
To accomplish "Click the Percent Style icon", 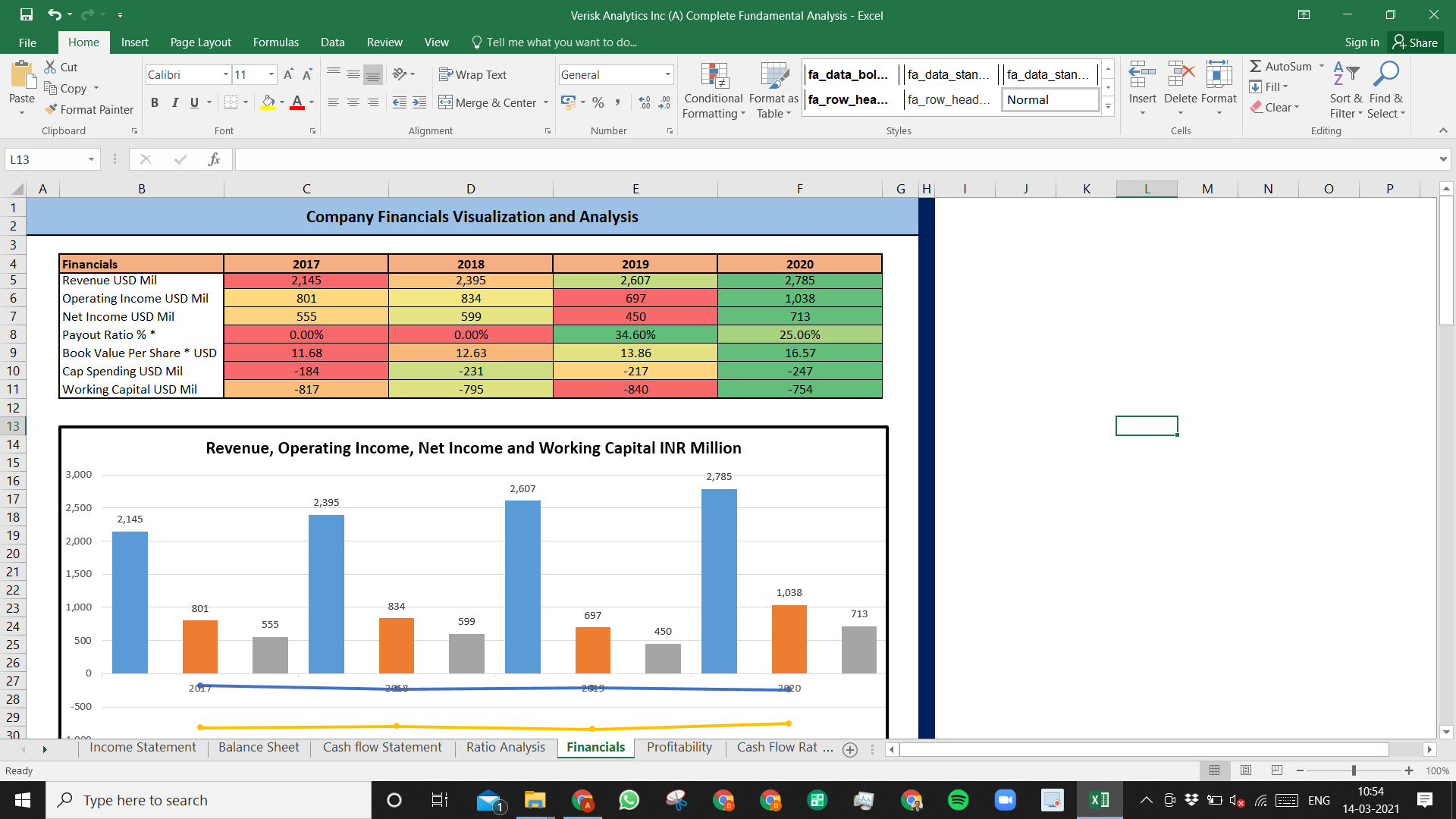I will tap(598, 102).
